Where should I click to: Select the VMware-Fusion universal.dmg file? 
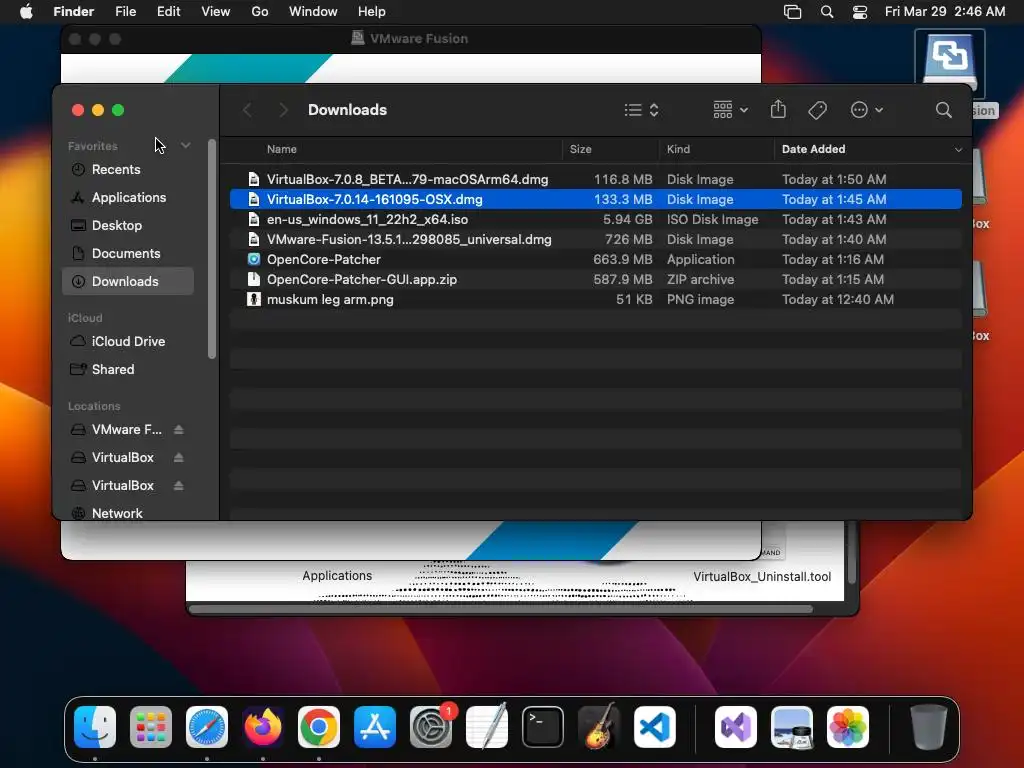point(596,240)
